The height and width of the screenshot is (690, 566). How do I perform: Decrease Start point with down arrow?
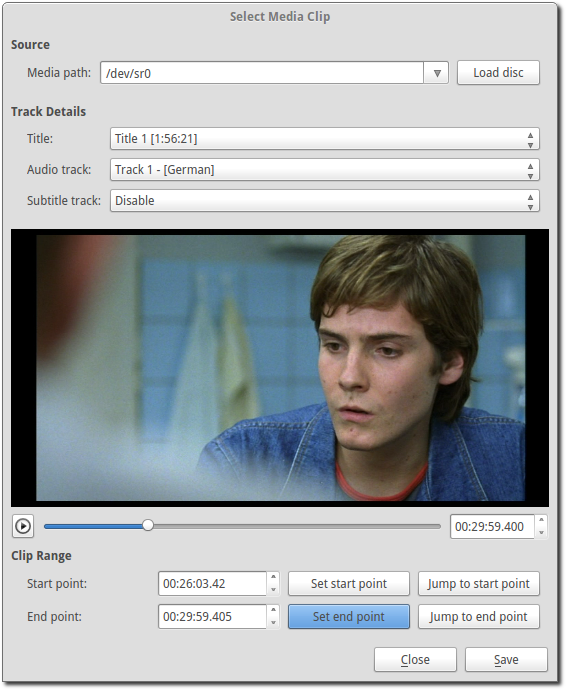coord(273,590)
